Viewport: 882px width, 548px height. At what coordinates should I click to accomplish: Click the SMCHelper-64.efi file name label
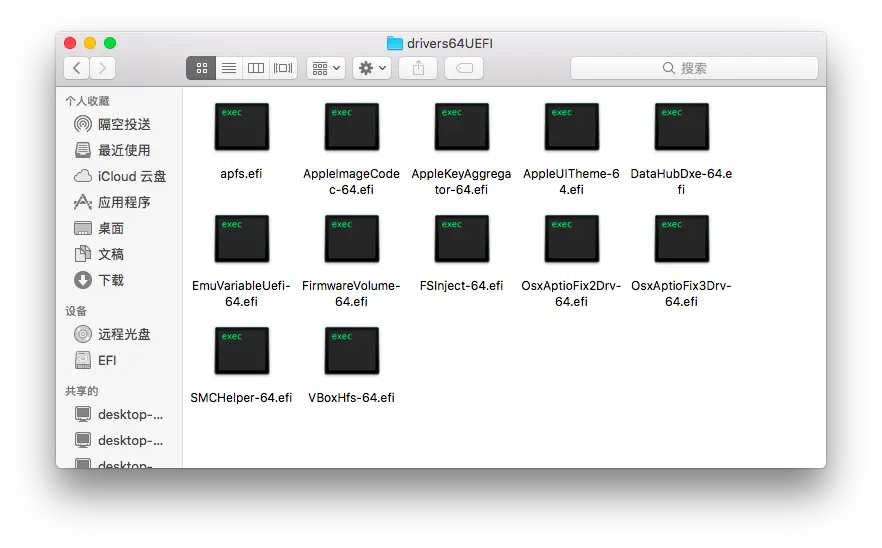pyautogui.click(x=241, y=398)
